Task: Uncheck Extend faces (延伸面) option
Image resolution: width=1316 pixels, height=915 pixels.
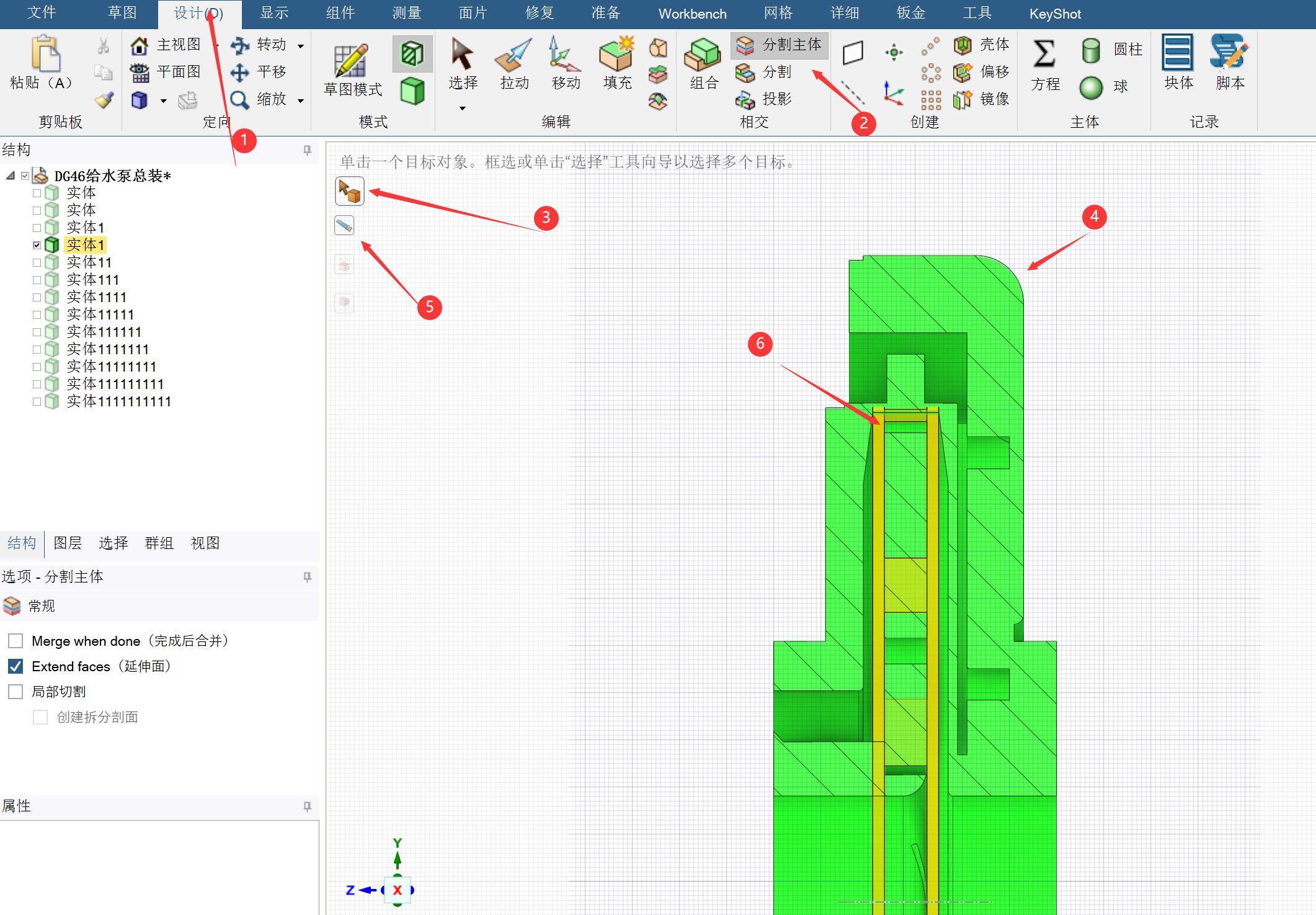Action: click(x=16, y=666)
